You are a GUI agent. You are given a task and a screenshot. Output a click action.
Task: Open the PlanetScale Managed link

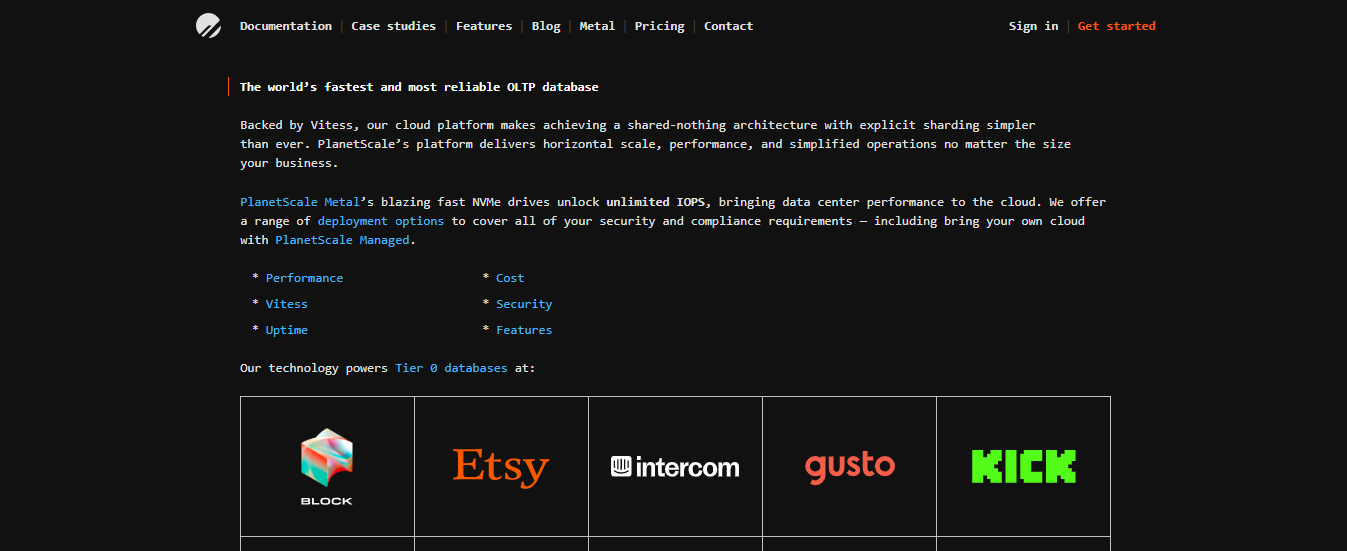(342, 240)
